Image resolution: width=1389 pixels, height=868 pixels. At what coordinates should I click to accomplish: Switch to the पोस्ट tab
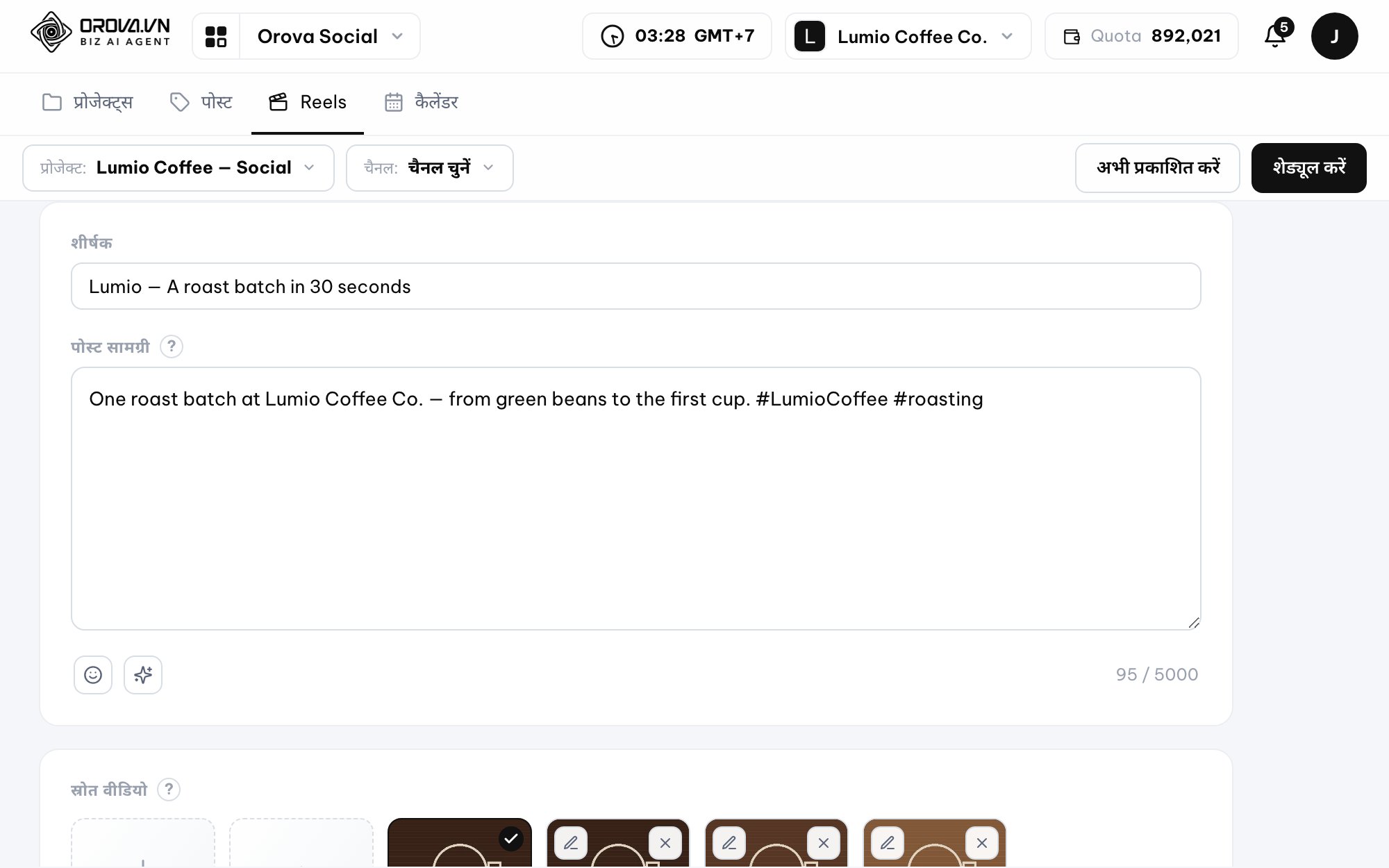click(201, 102)
